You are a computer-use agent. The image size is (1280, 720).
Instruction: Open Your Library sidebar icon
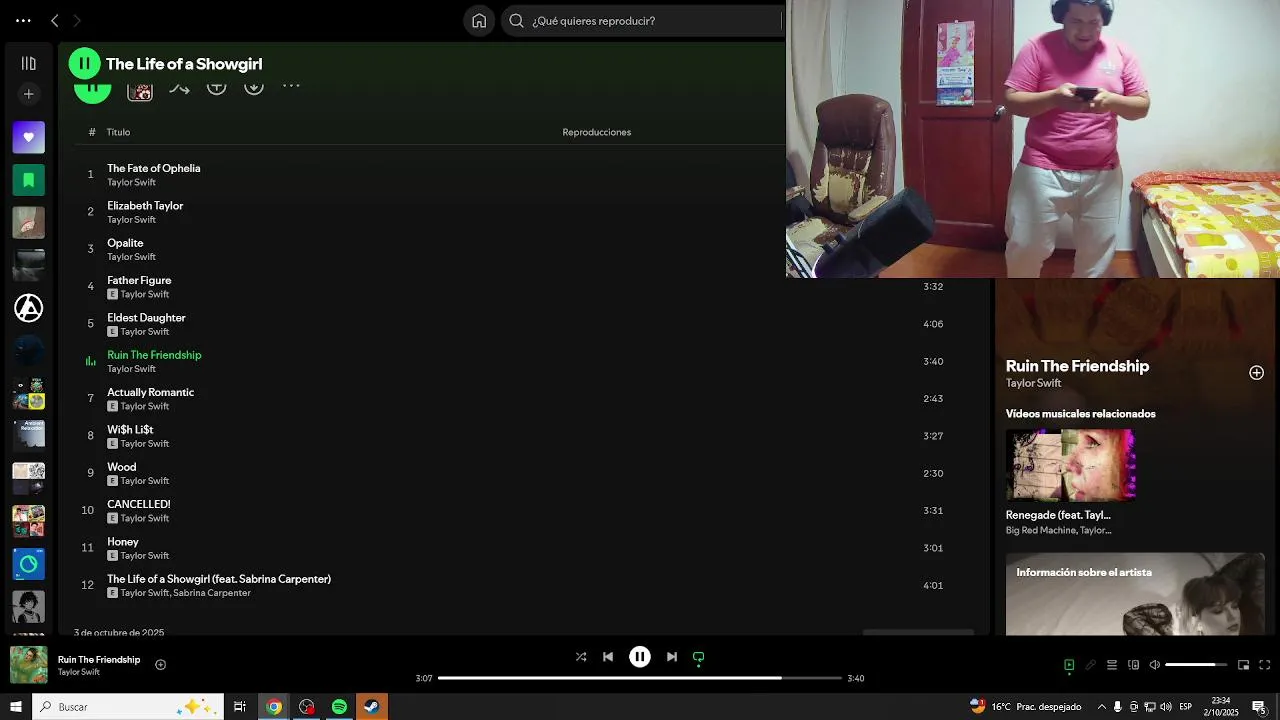coord(28,63)
